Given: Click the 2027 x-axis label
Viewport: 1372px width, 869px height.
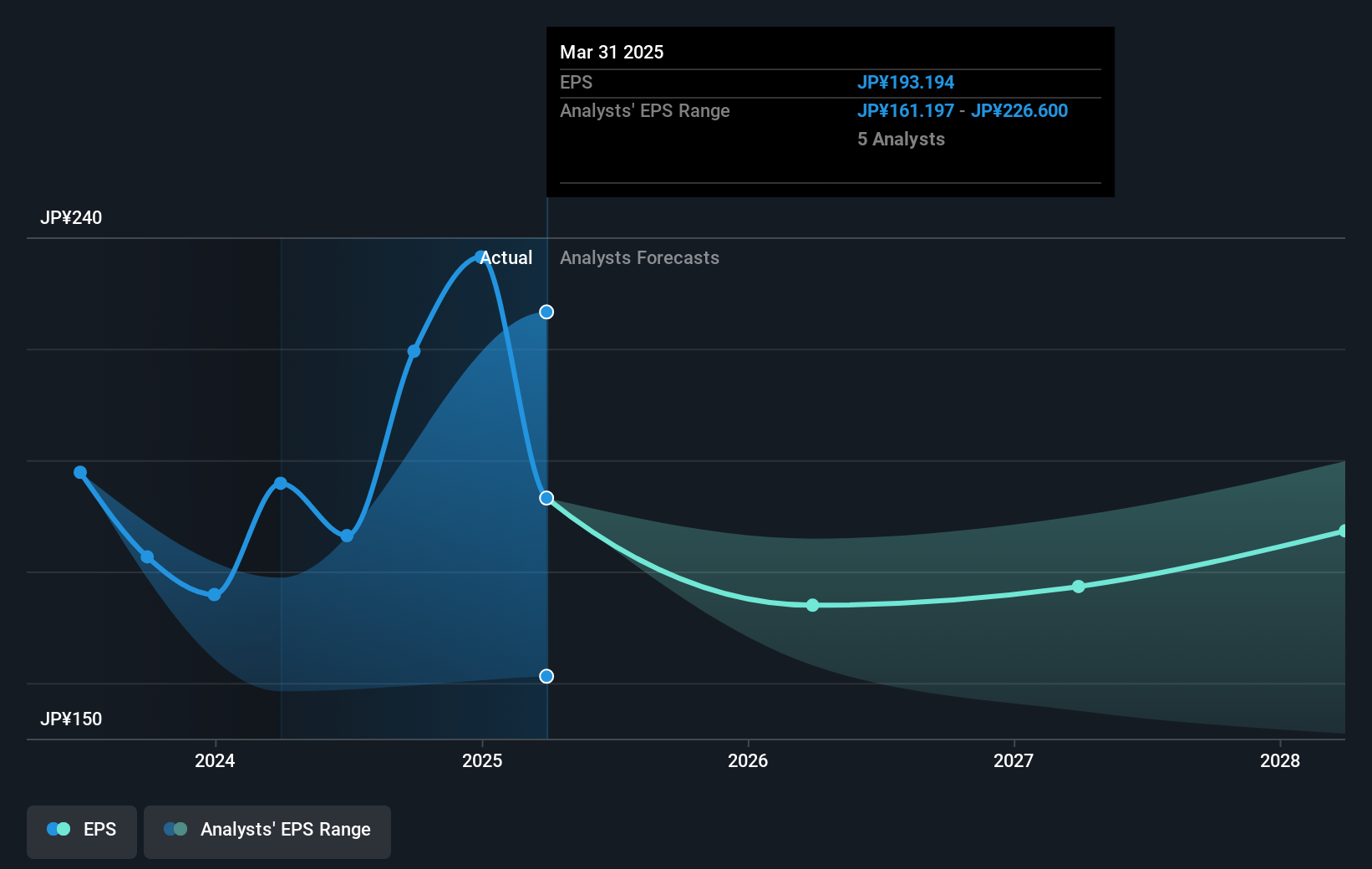Looking at the screenshot, I should pyautogui.click(x=1014, y=760).
